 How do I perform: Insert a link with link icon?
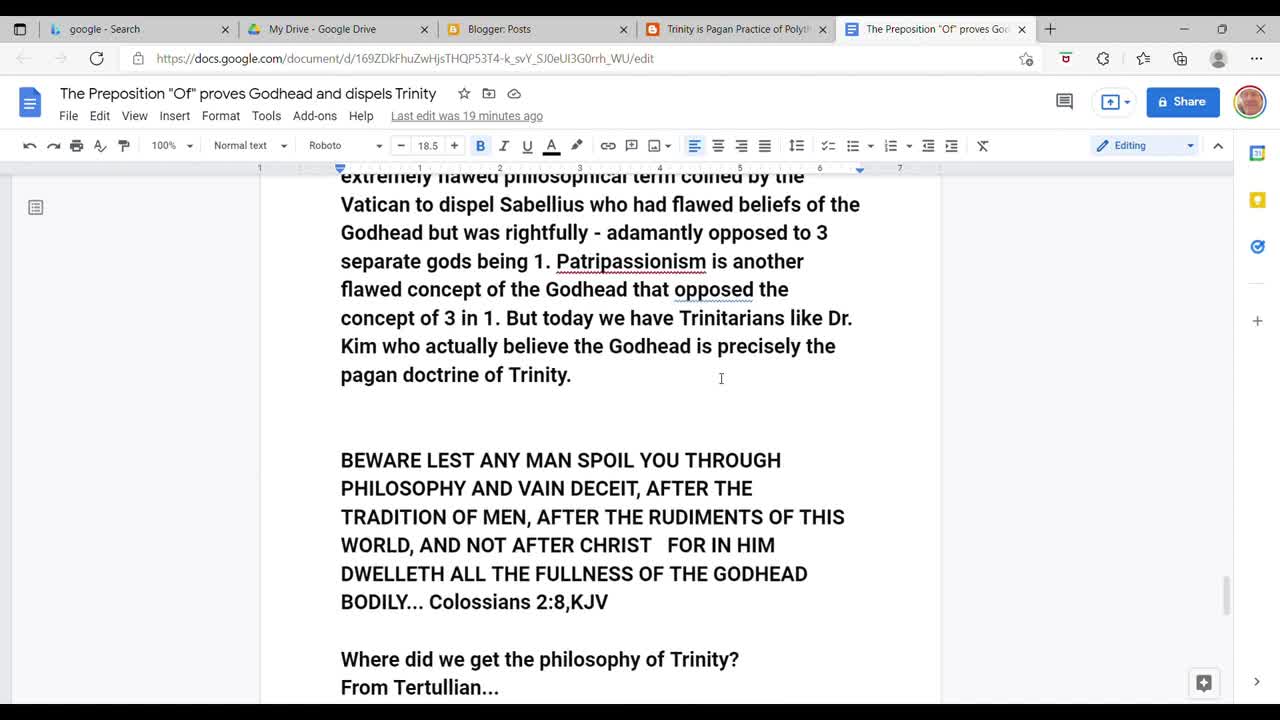tap(608, 146)
